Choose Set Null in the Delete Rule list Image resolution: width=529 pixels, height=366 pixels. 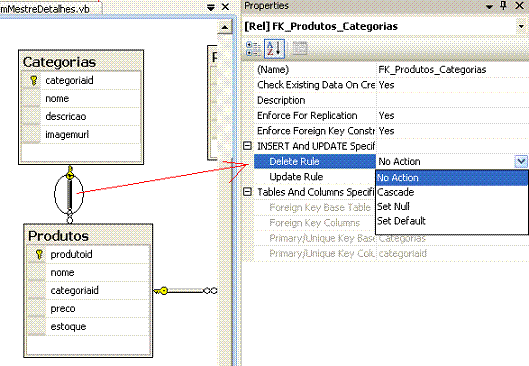pos(452,206)
